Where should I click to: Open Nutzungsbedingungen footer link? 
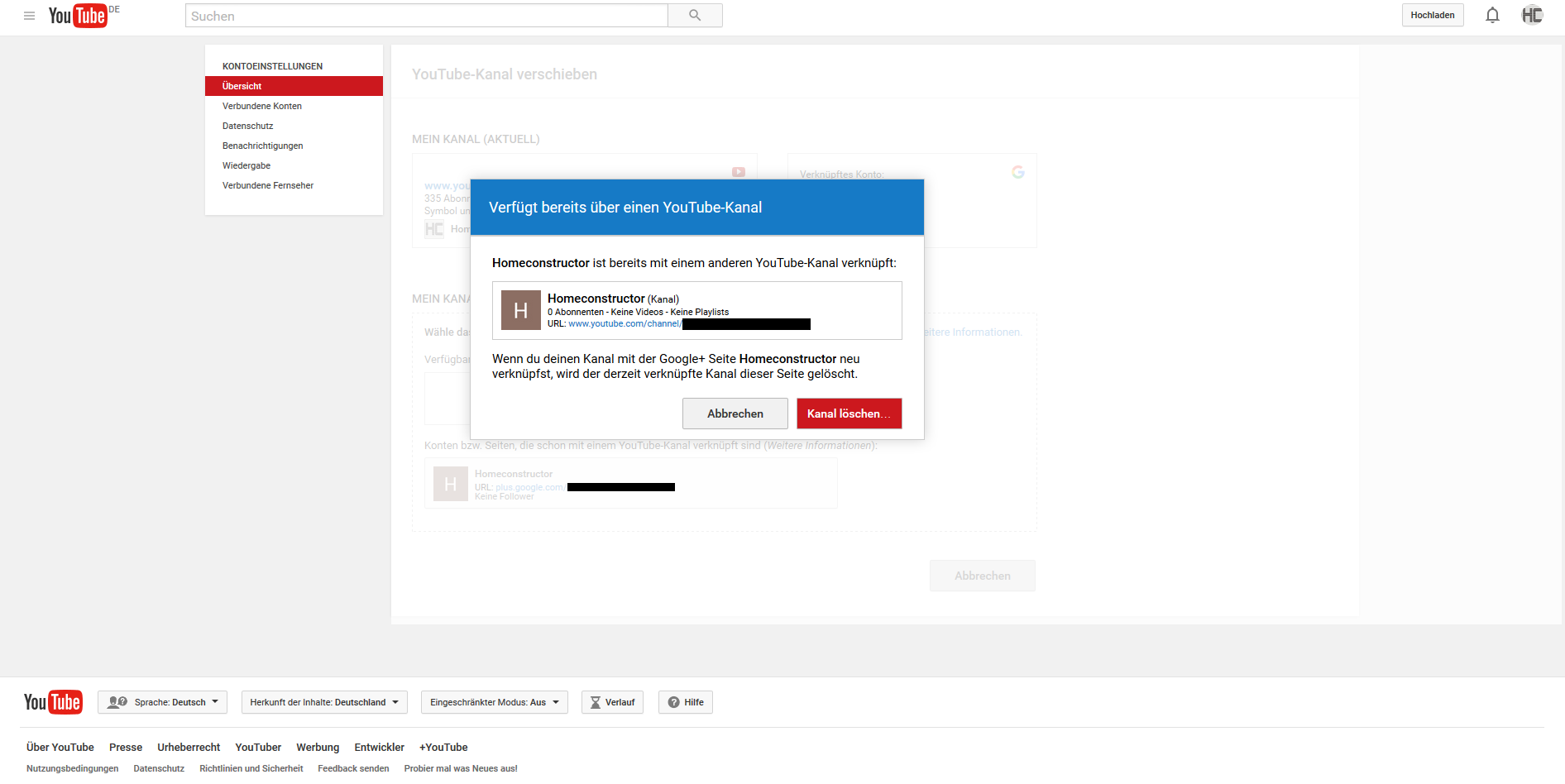point(73,769)
